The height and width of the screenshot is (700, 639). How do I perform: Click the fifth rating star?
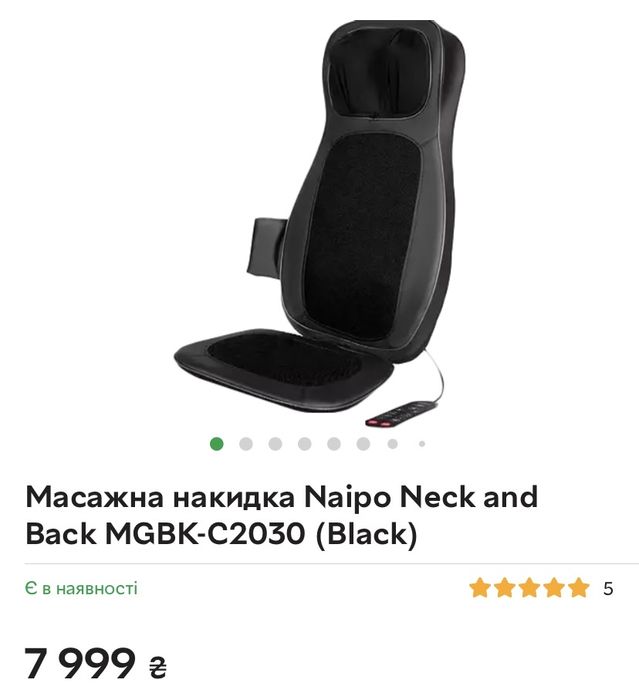[x=579, y=588]
